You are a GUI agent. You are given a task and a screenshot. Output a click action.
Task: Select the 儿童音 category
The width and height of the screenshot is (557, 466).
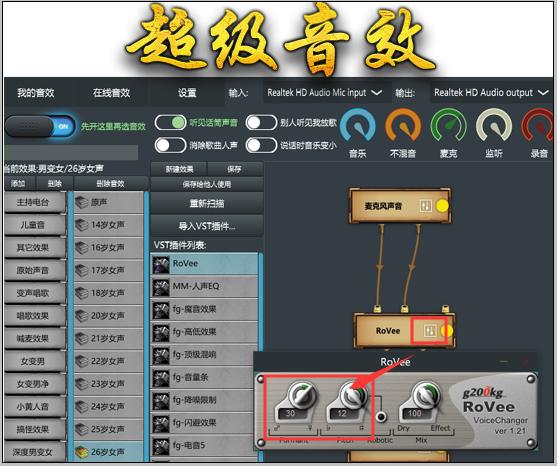point(35,225)
